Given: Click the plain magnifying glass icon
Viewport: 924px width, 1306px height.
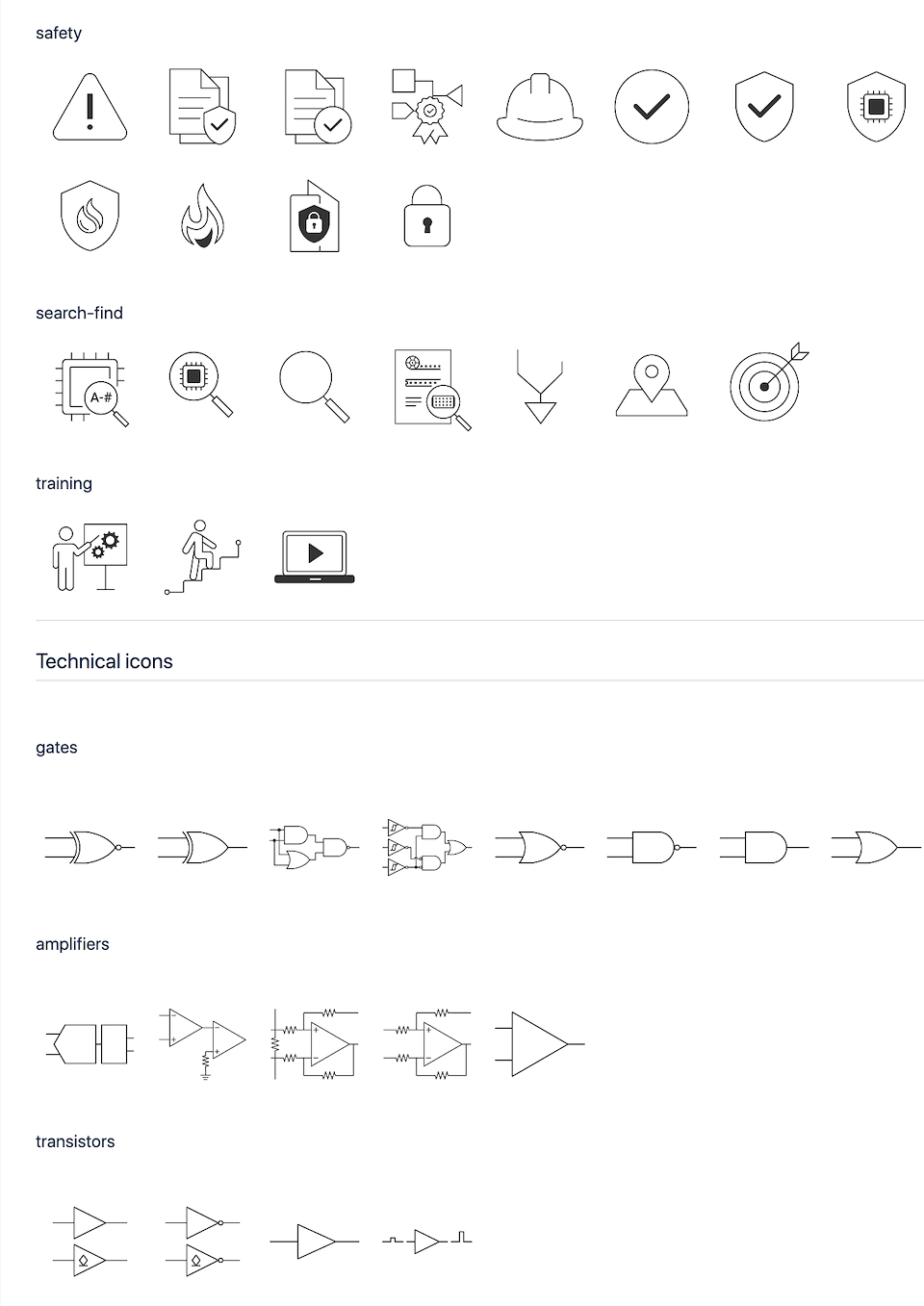Looking at the screenshot, I should tap(314, 386).
